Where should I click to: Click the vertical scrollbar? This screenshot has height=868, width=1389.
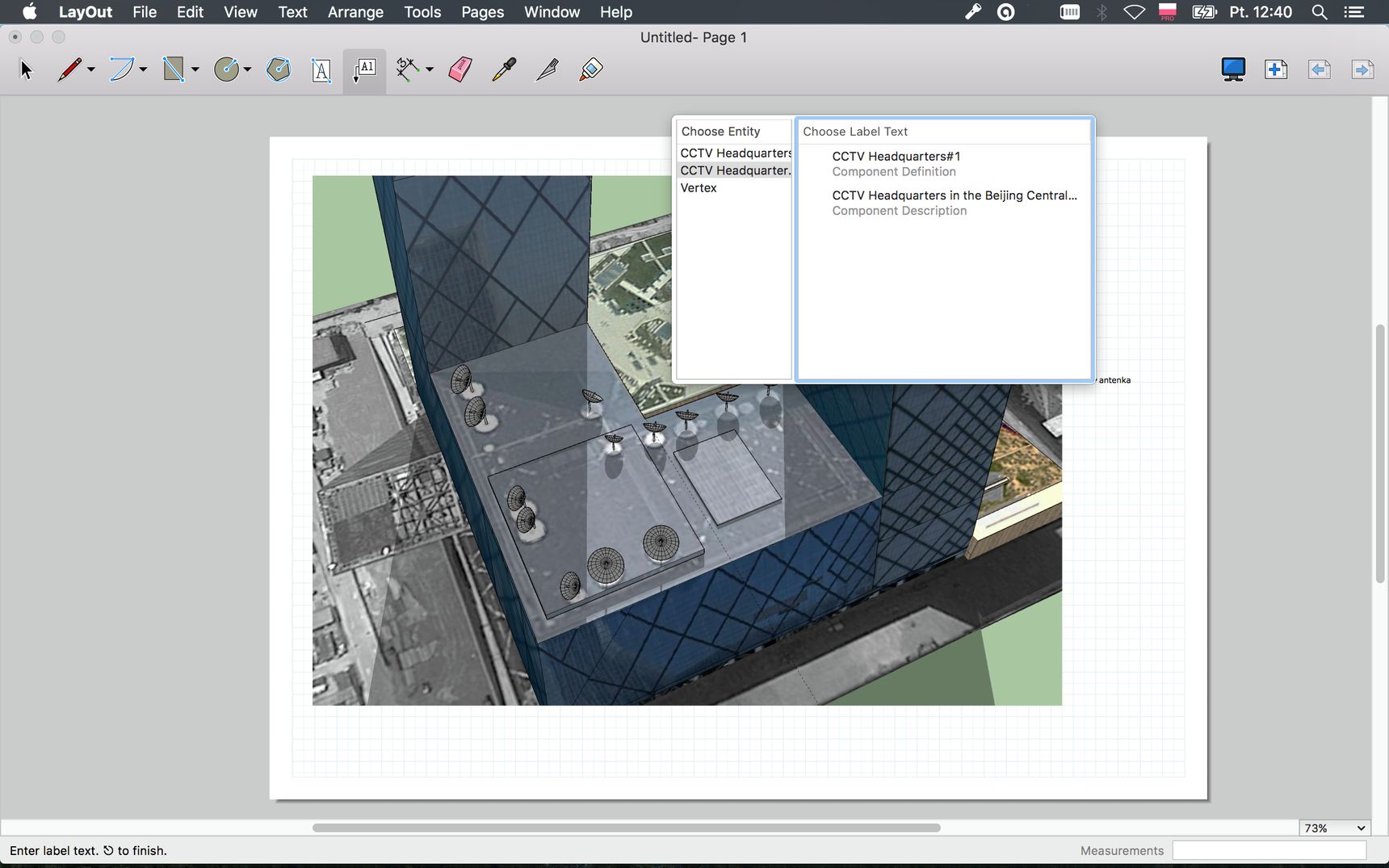coord(1380,453)
